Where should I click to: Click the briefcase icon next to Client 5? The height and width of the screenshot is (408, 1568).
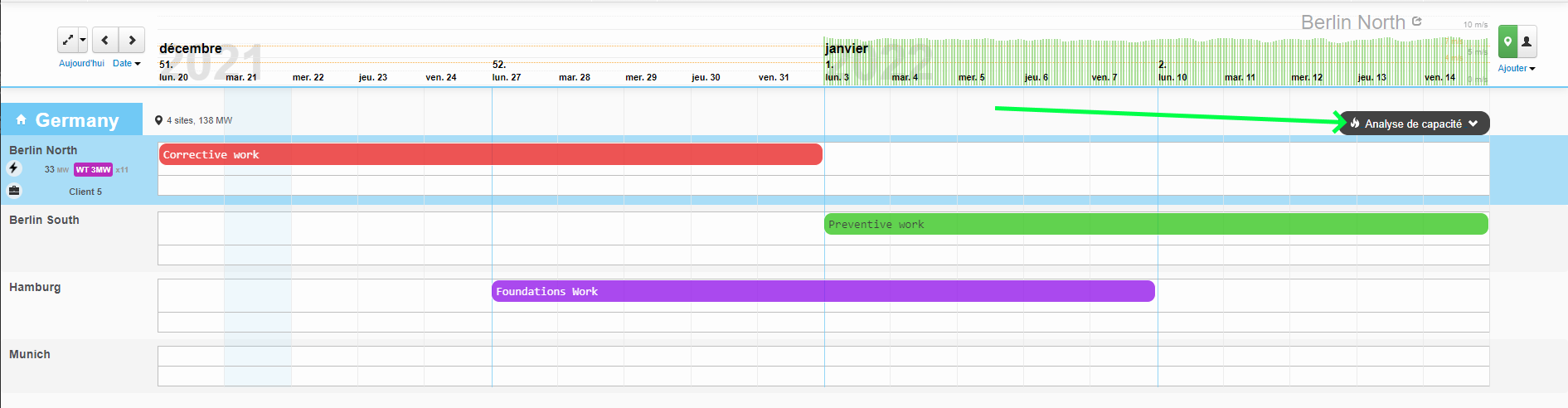(14, 191)
